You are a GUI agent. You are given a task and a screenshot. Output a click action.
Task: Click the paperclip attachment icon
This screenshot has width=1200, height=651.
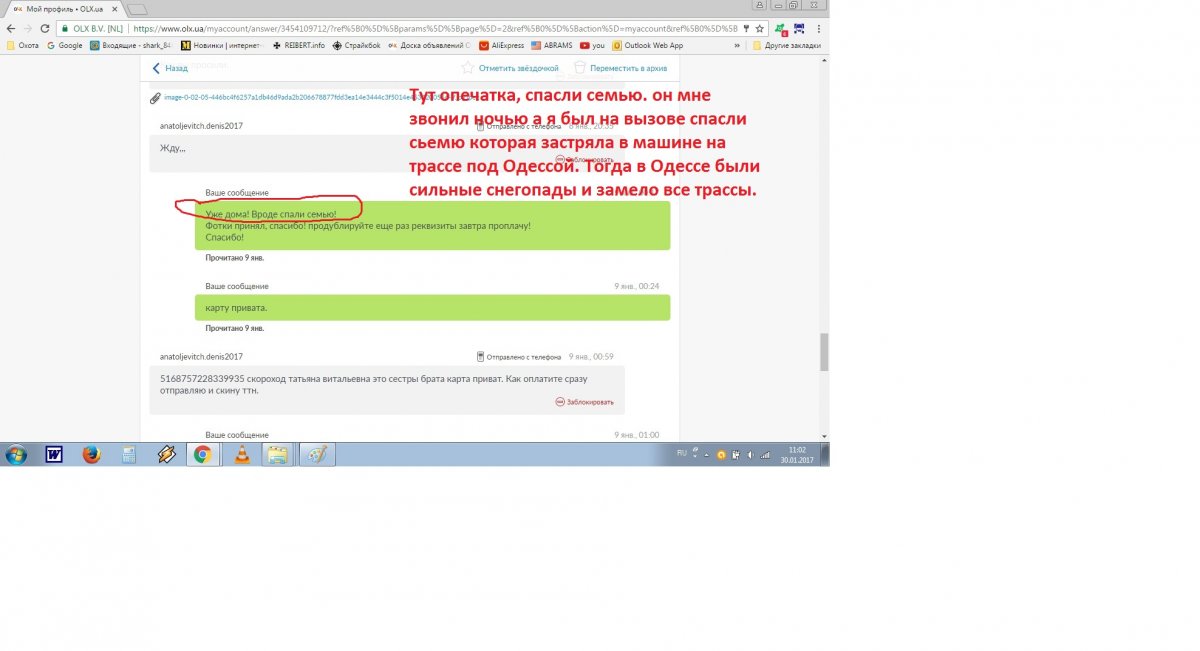155,98
